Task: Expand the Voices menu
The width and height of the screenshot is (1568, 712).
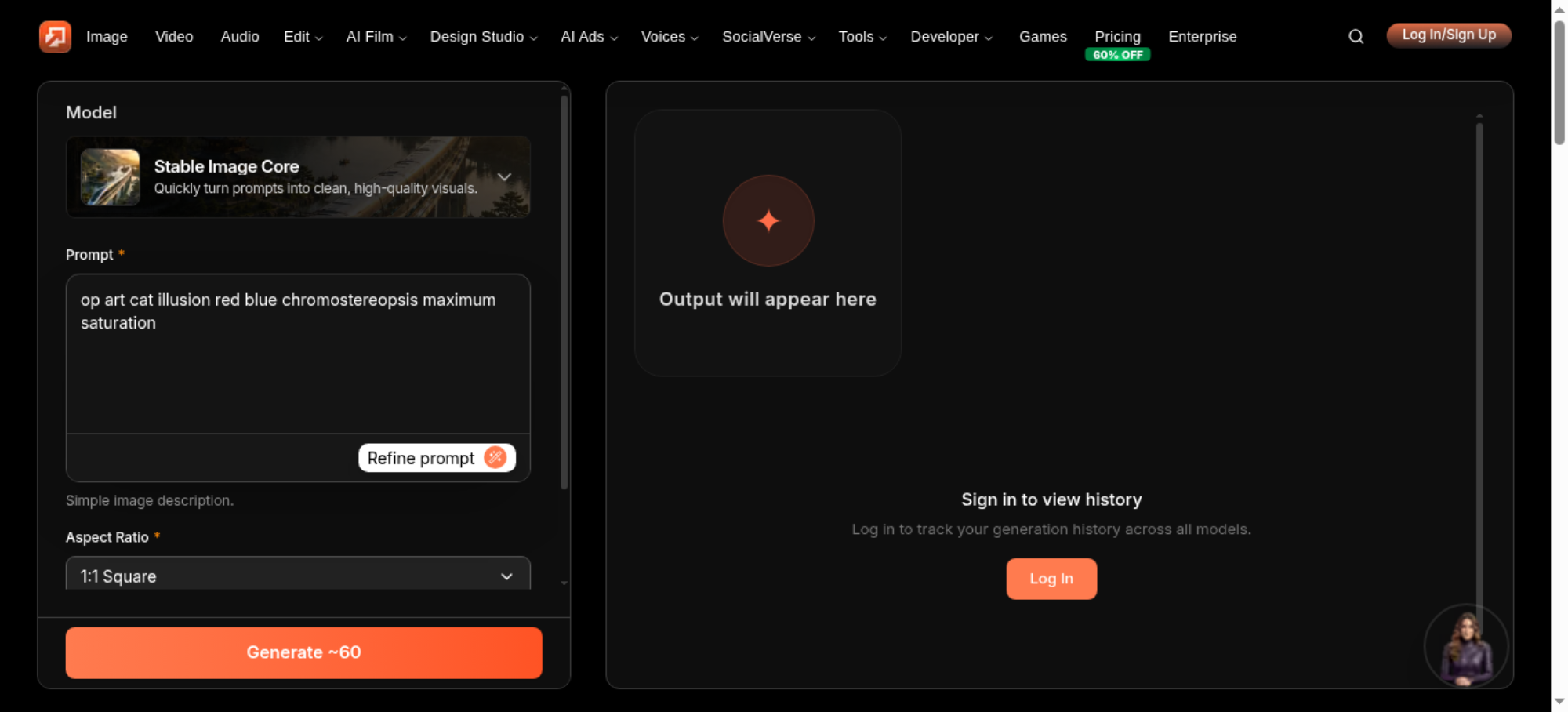Action: click(670, 37)
